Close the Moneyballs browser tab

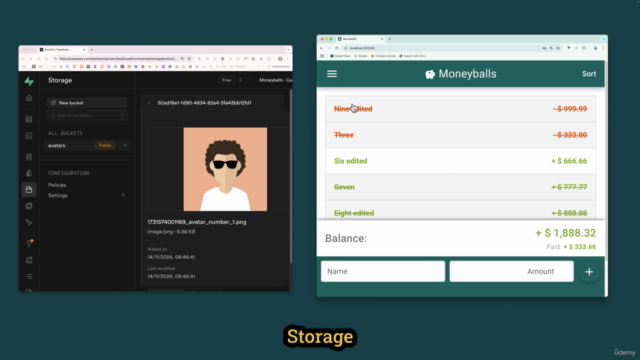382,39
